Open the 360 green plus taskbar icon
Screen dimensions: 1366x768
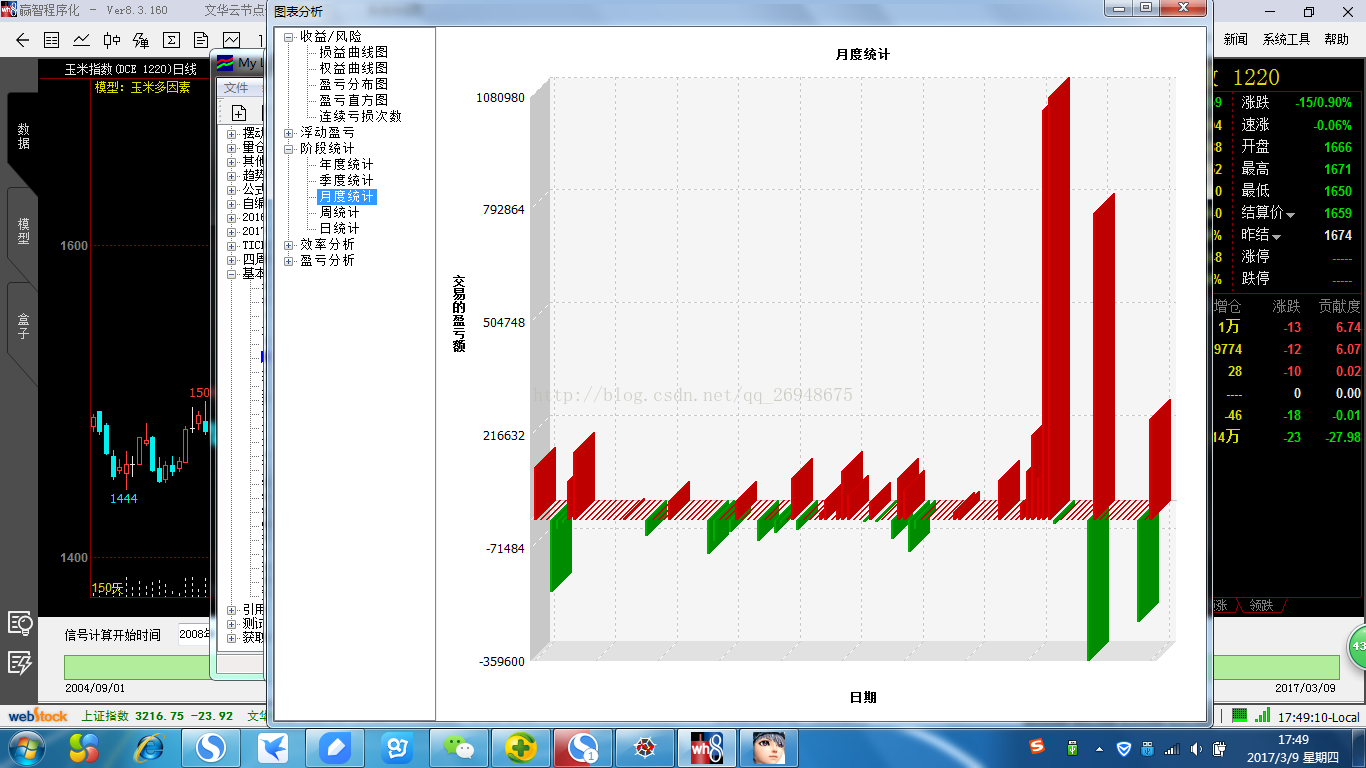point(522,747)
